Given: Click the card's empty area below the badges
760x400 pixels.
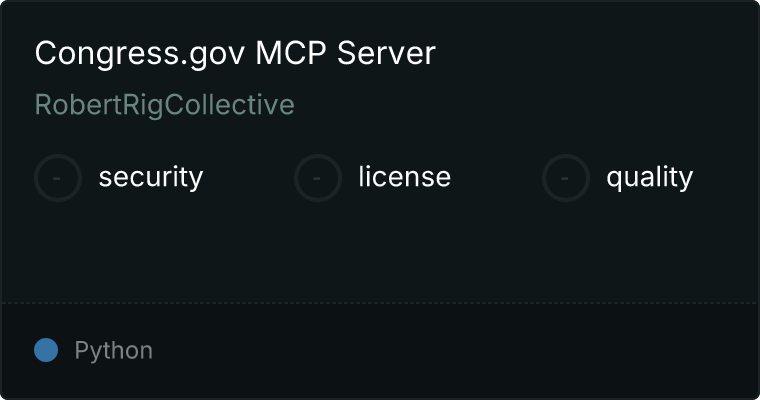Looking at the screenshot, I should 380,252.
